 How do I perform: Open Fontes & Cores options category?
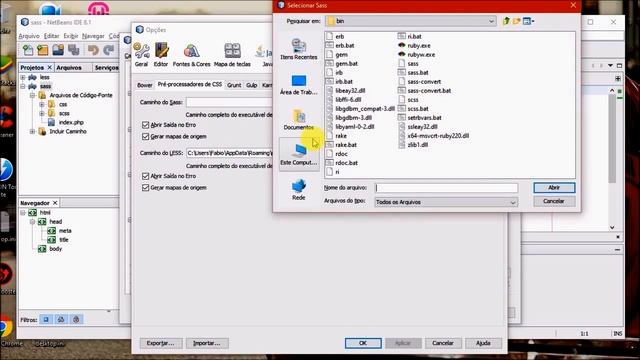pos(191,55)
